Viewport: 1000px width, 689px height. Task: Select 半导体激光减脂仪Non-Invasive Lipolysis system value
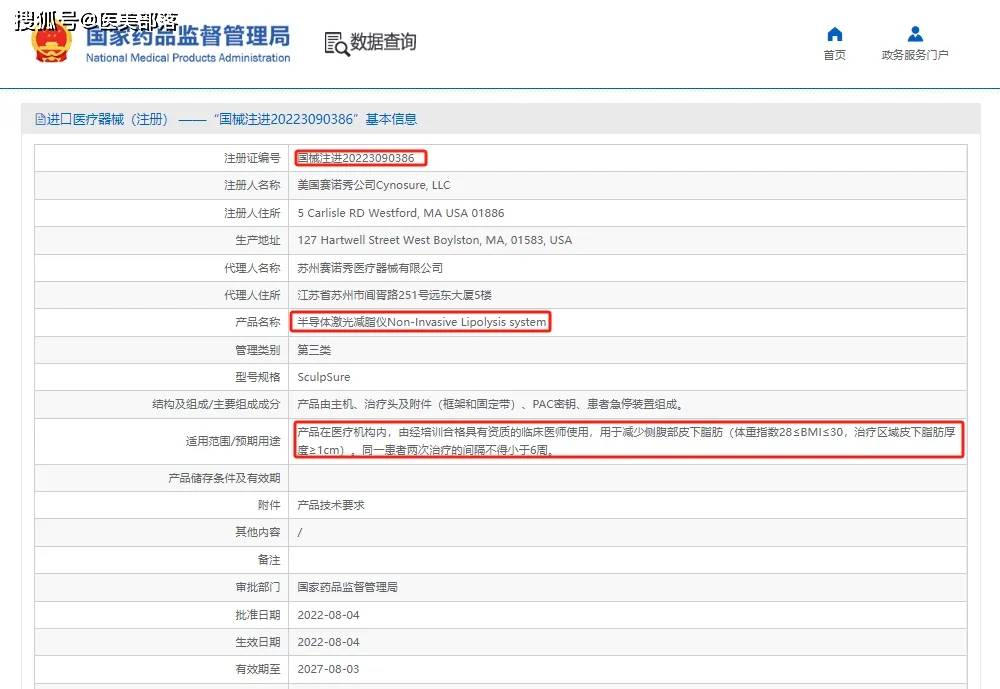click(422, 322)
